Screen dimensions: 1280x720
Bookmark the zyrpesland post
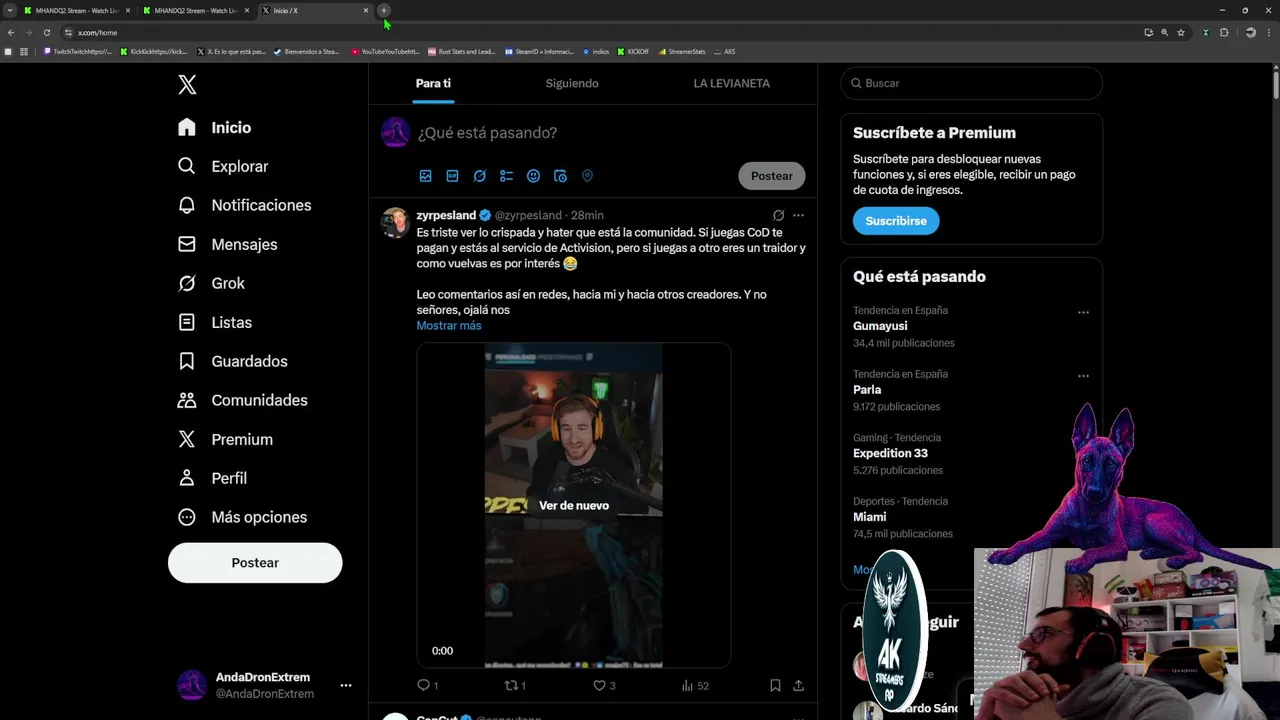775,685
